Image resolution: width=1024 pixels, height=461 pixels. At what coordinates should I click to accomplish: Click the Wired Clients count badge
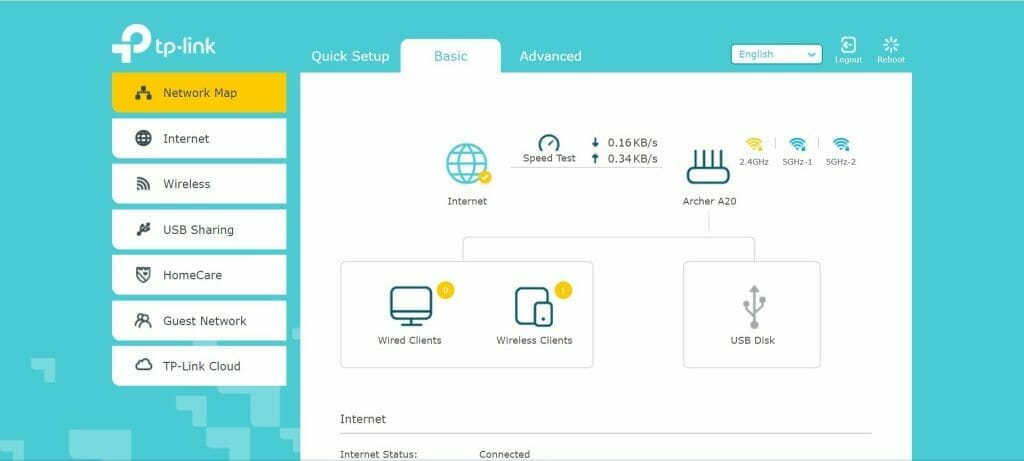[445, 290]
